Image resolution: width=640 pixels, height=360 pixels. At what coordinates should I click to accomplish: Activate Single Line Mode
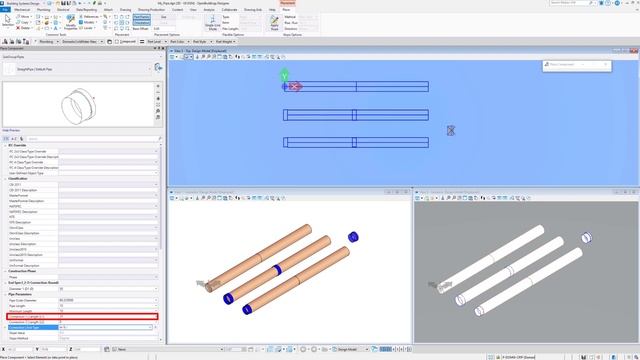tap(213, 23)
